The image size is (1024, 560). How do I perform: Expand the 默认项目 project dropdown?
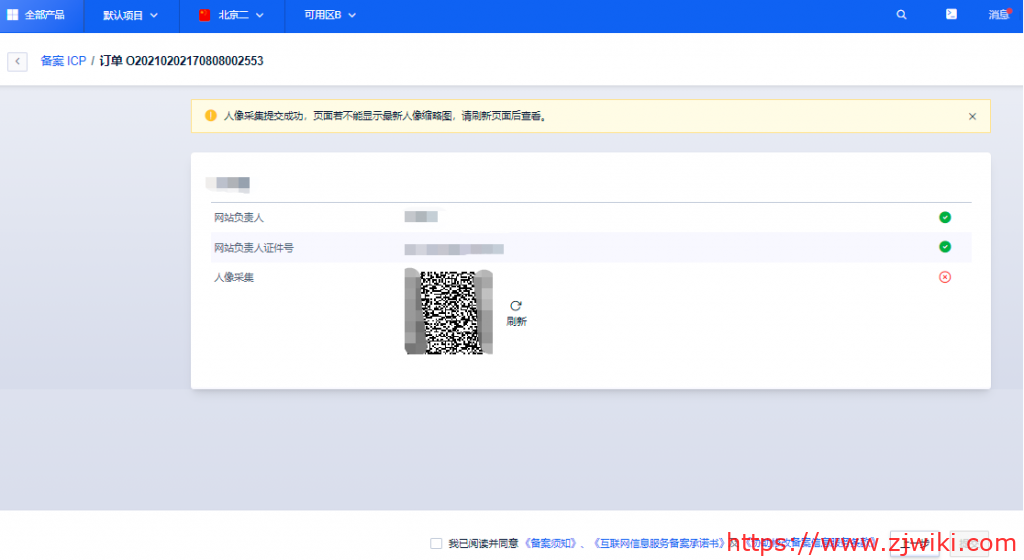pos(130,15)
